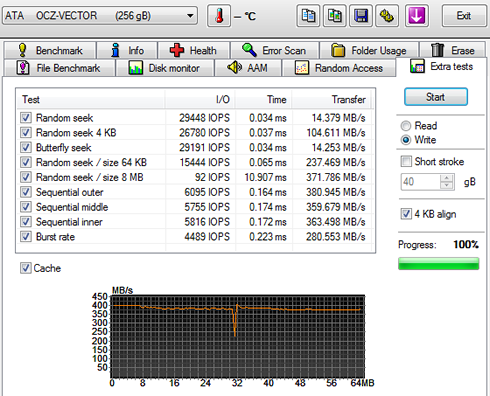490x396 pixels.
Task: Click the green progress bar
Action: click(439, 264)
